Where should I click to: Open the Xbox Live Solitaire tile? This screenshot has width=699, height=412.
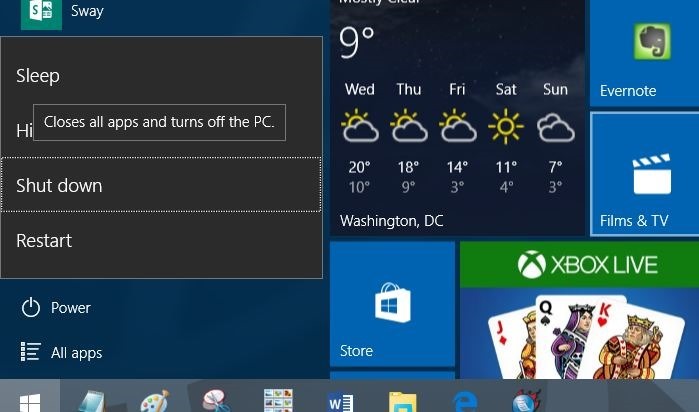tap(579, 310)
